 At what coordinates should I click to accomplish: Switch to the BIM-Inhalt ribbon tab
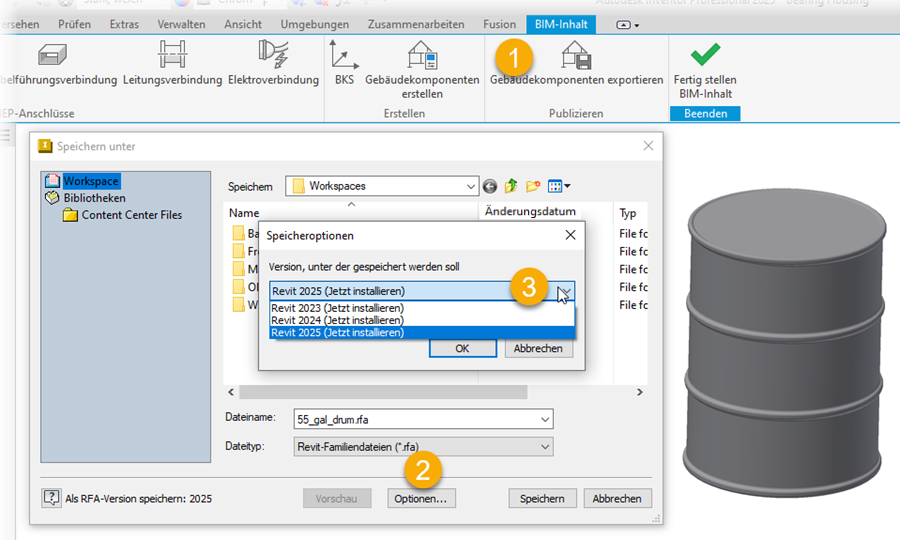(561, 24)
